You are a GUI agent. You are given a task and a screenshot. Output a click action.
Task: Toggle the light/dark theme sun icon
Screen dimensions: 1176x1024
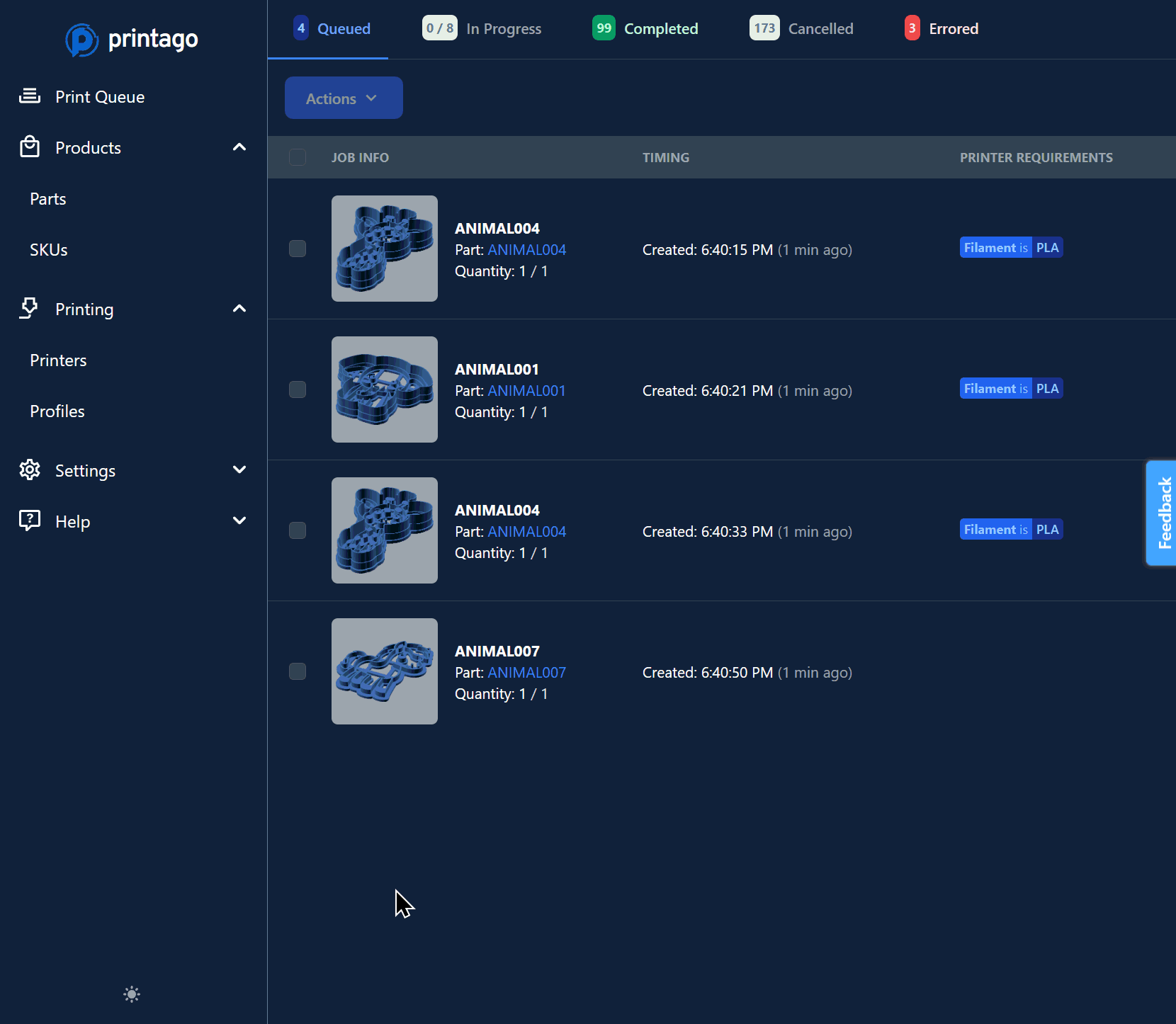pyautogui.click(x=132, y=994)
